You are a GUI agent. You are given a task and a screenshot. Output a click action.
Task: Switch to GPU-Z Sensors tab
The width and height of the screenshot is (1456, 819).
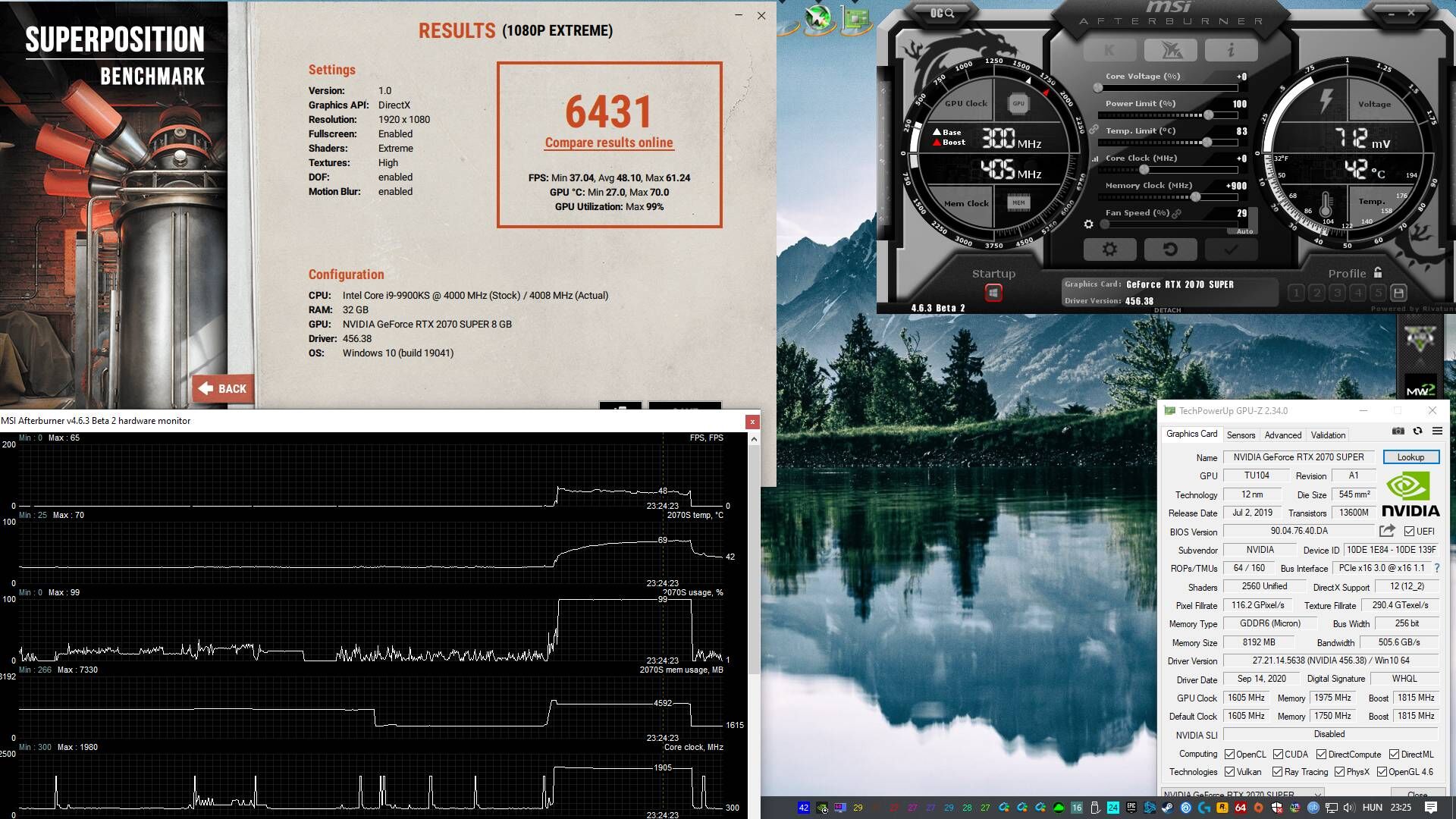pyautogui.click(x=1241, y=435)
